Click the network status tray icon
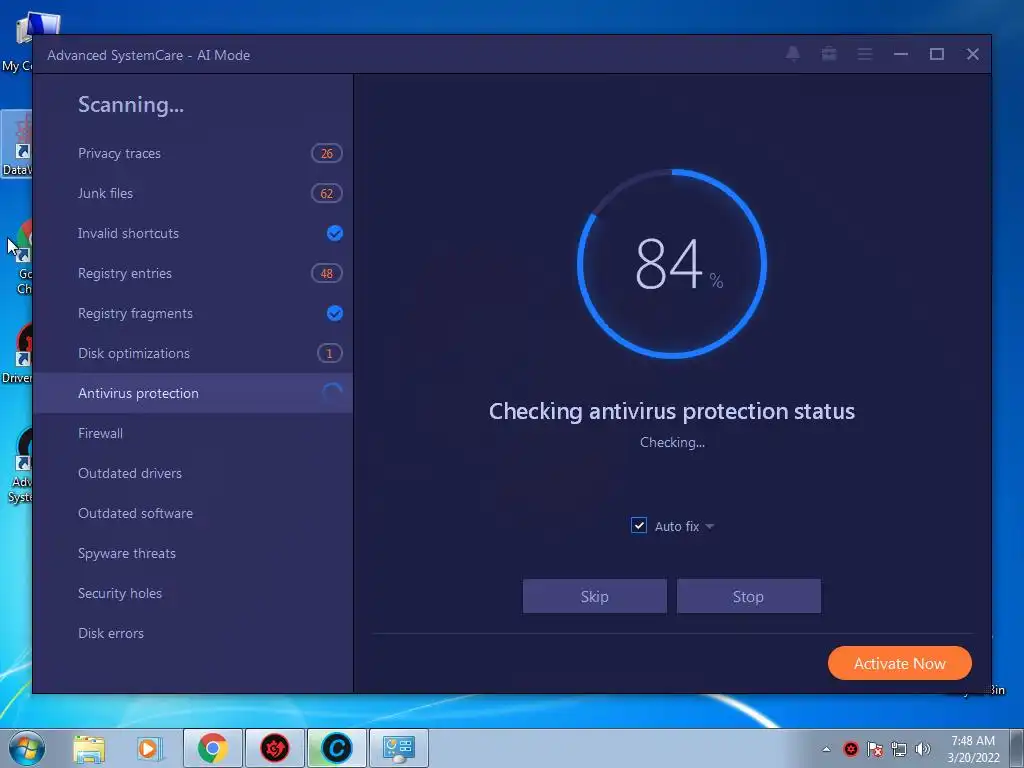The image size is (1024, 768). click(x=899, y=749)
